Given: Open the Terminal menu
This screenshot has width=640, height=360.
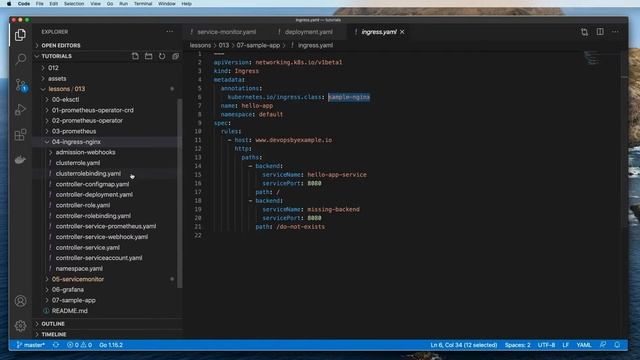Looking at the screenshot, I should coord(143,4).
